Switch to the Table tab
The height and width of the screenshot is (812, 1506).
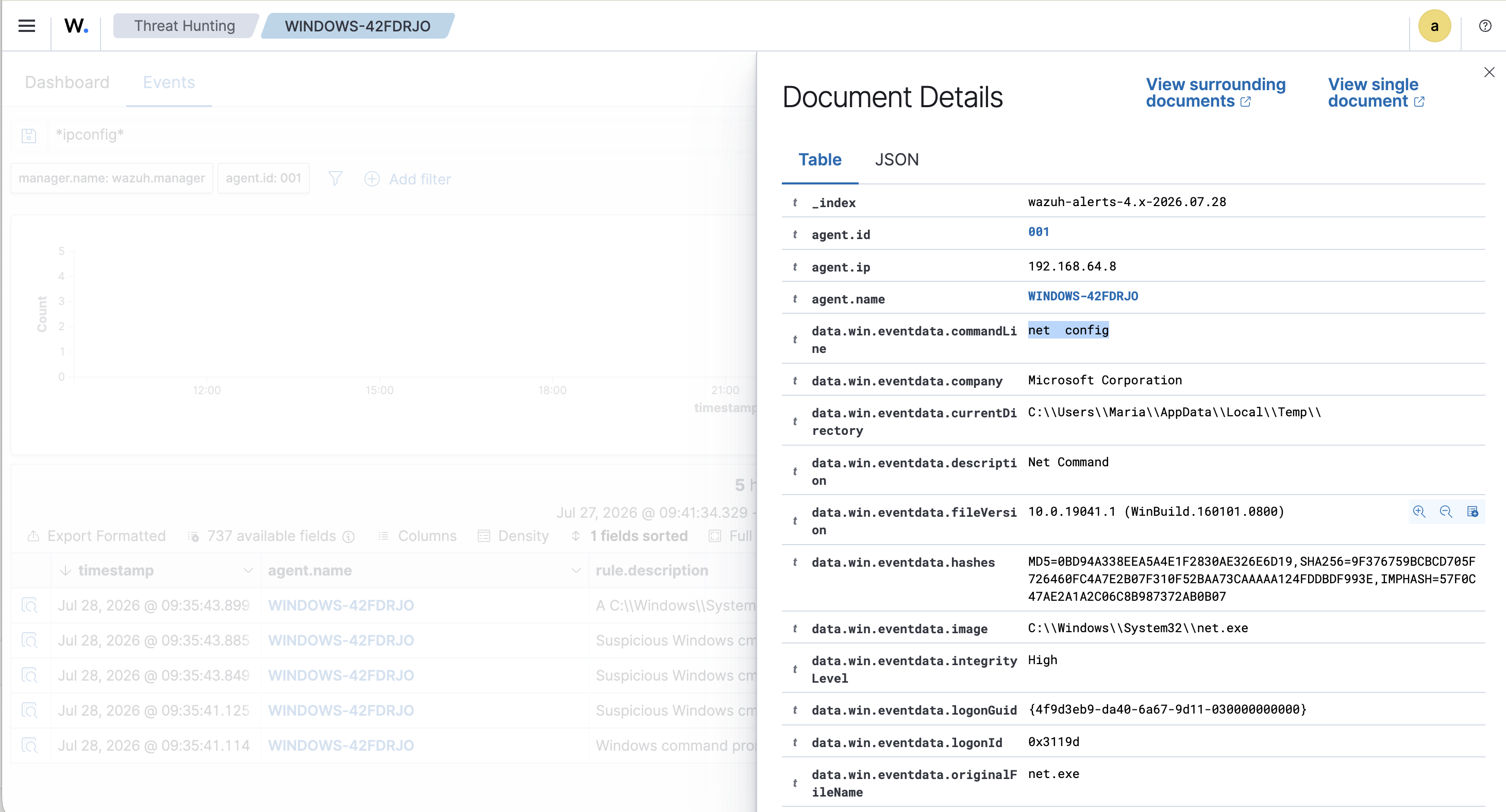pos(819,160)
